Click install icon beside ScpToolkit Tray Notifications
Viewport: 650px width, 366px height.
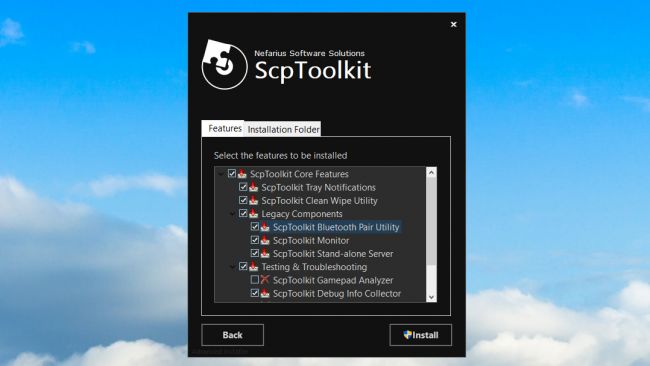253,187
